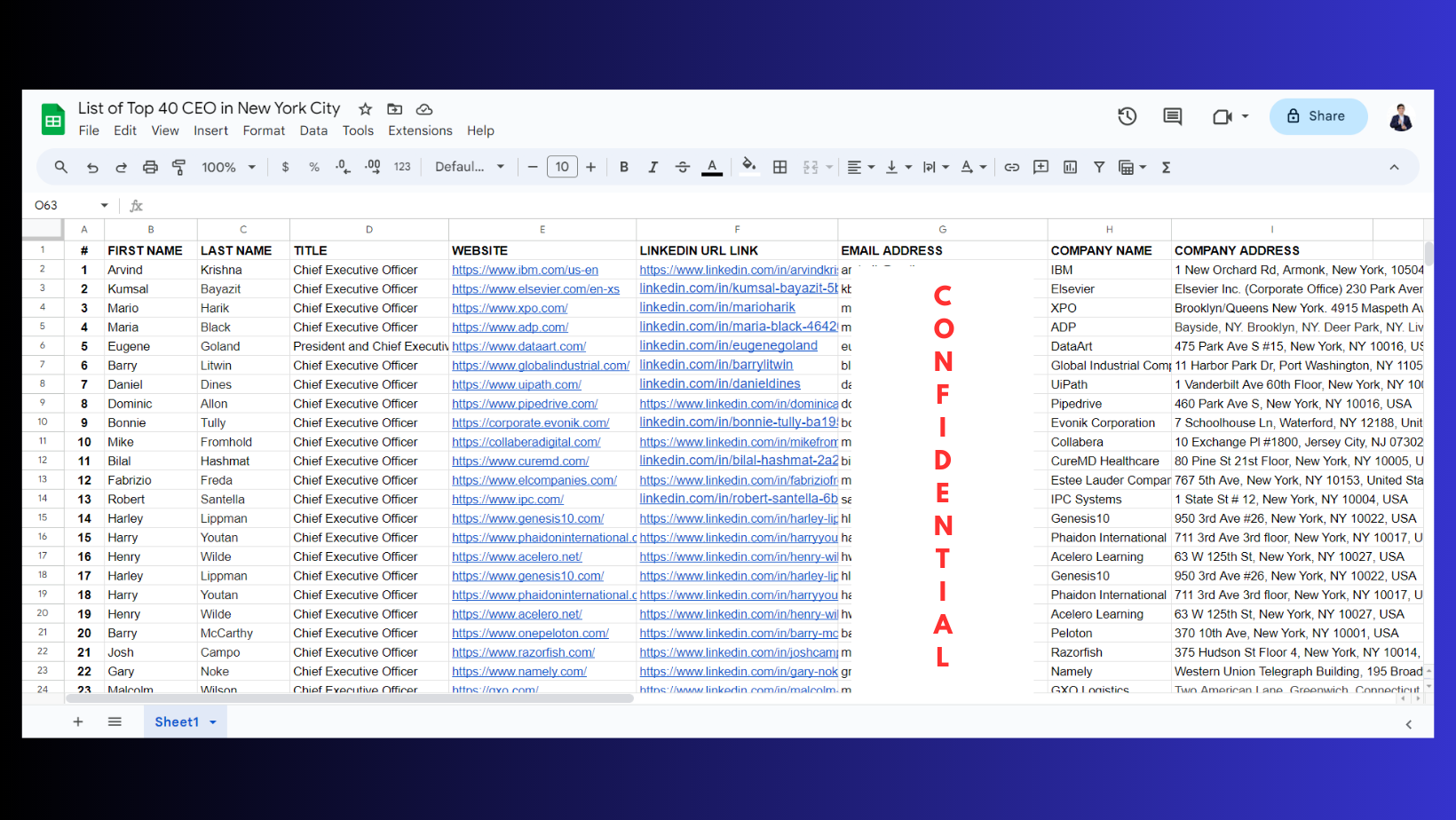Viewport: 1456px width, 820px height.
Task: Open the borders tool
Action: pyautogui.click(x=780, y=167)
